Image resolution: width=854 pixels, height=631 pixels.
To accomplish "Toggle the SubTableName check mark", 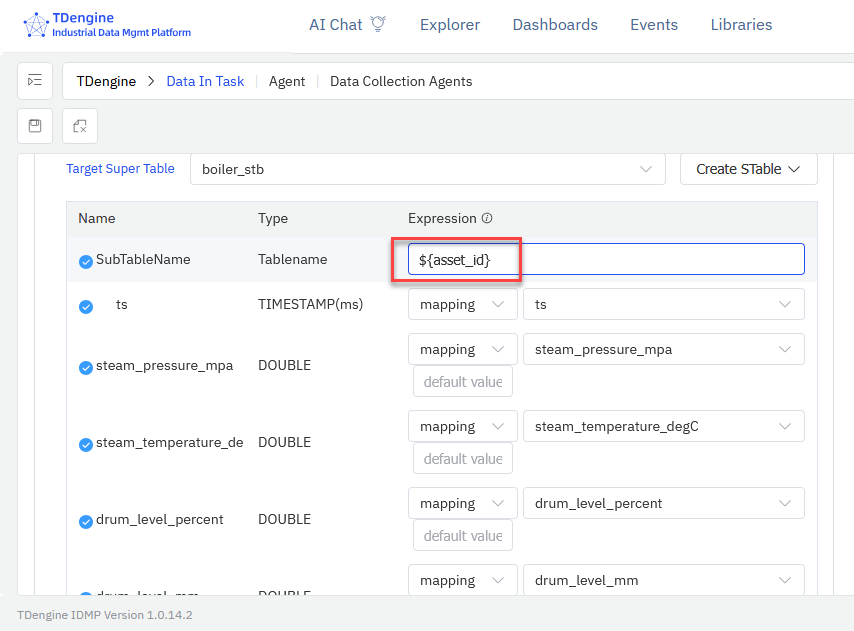I will coord(86,261).
